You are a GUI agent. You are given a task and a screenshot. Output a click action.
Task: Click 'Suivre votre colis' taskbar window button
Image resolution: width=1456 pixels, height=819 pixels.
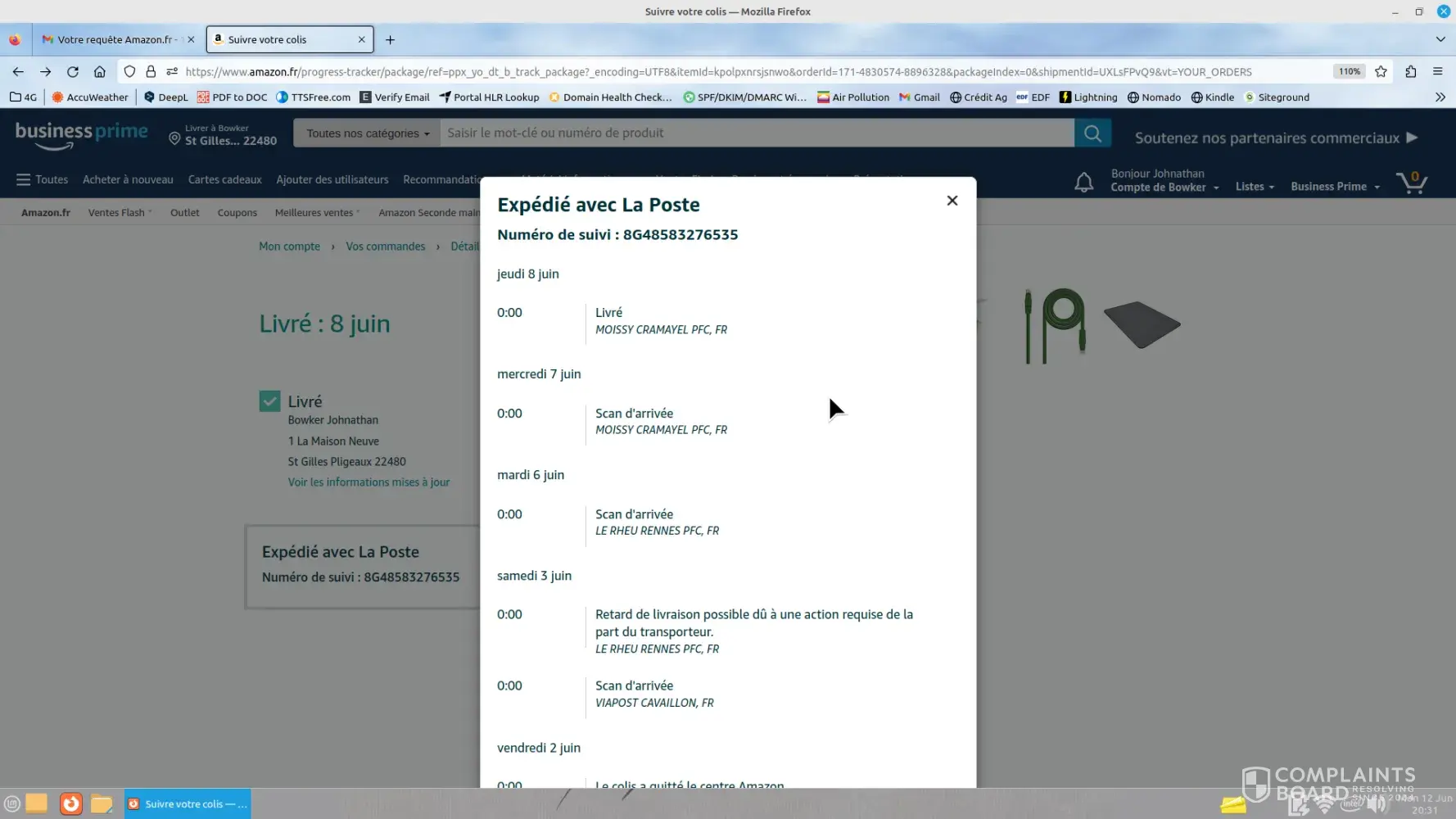pos(188,804)
